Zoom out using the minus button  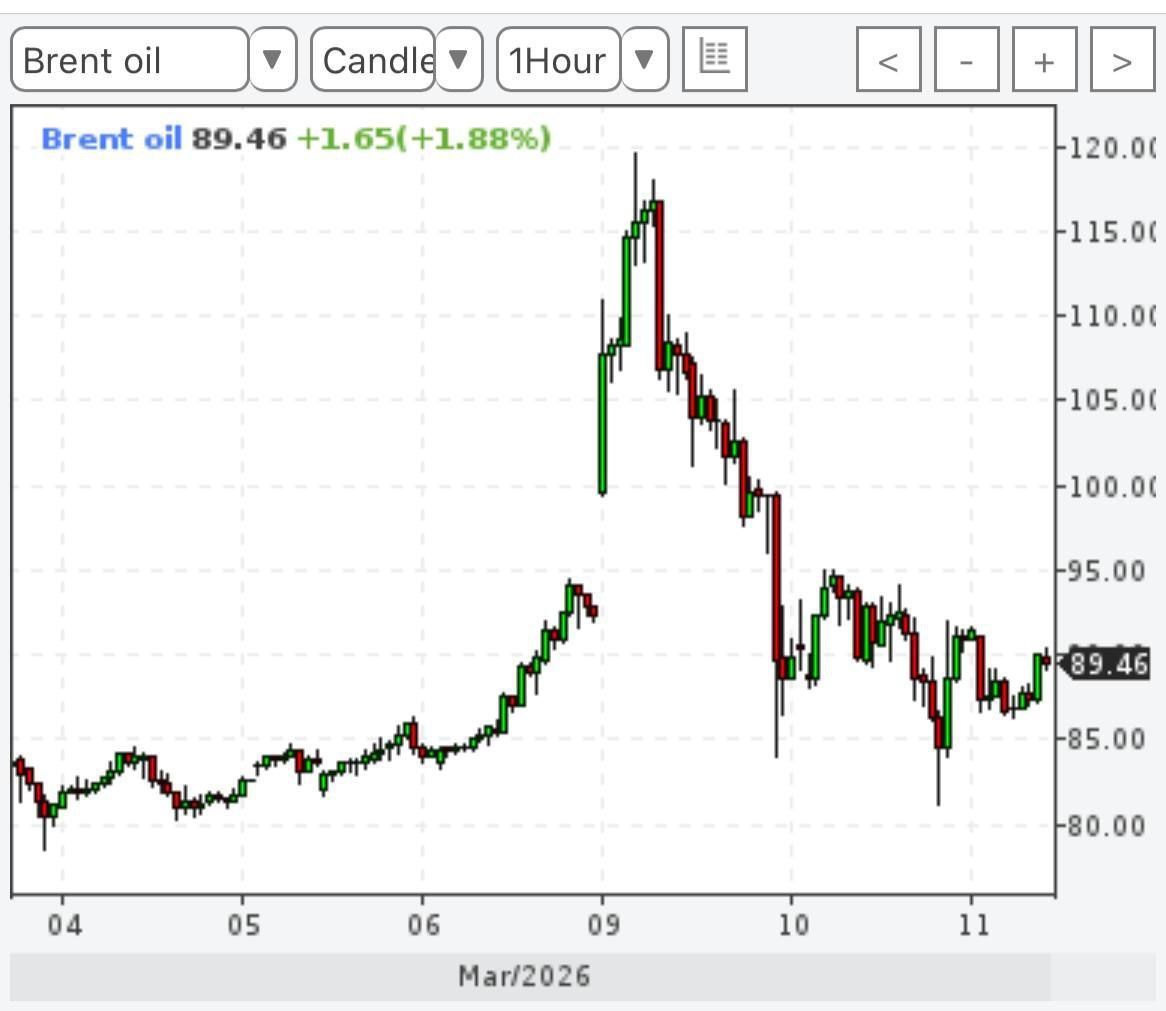pyautogui.click(x=966, y=61)
